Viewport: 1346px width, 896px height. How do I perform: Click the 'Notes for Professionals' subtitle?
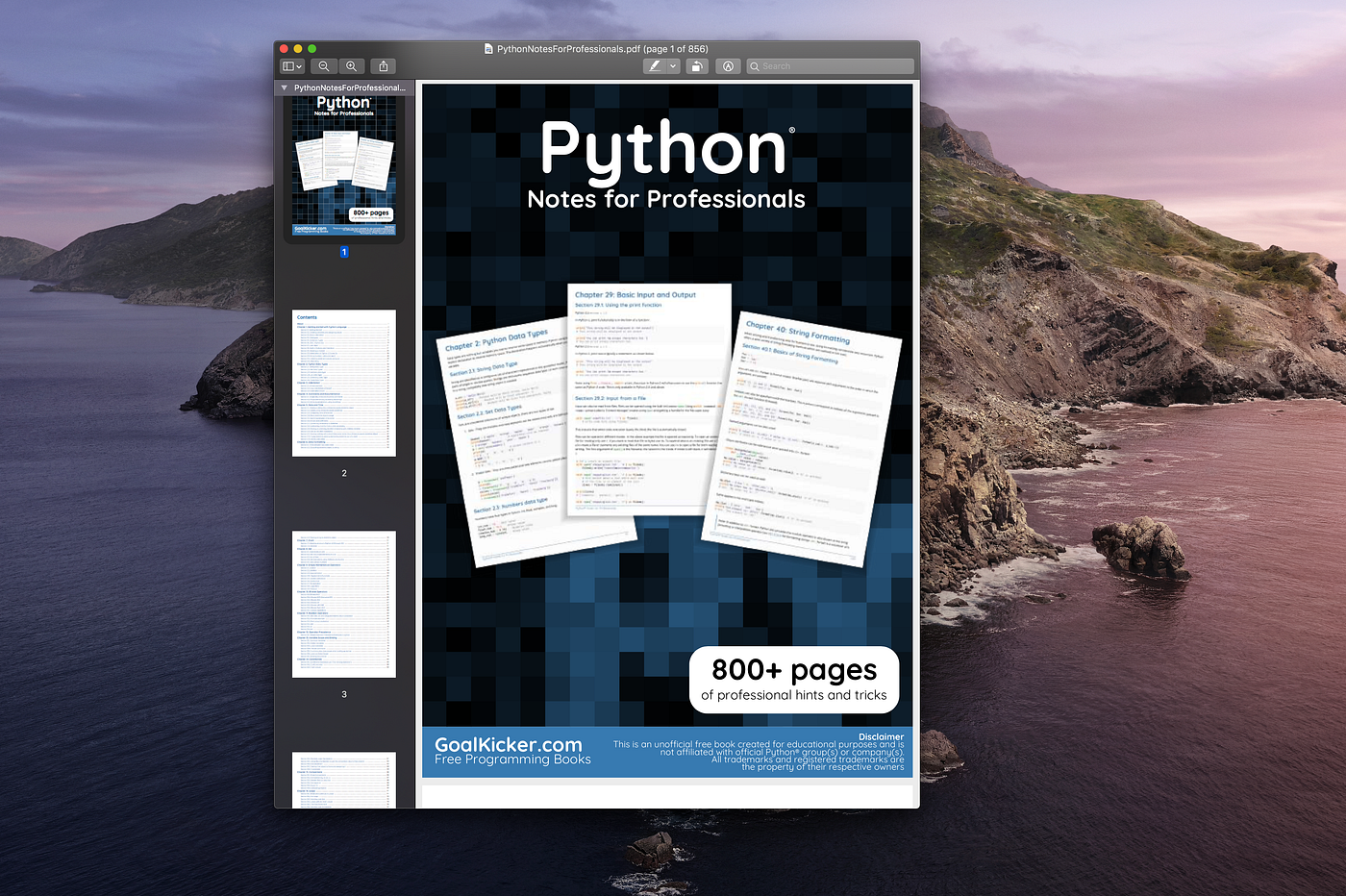click(666, 199)
